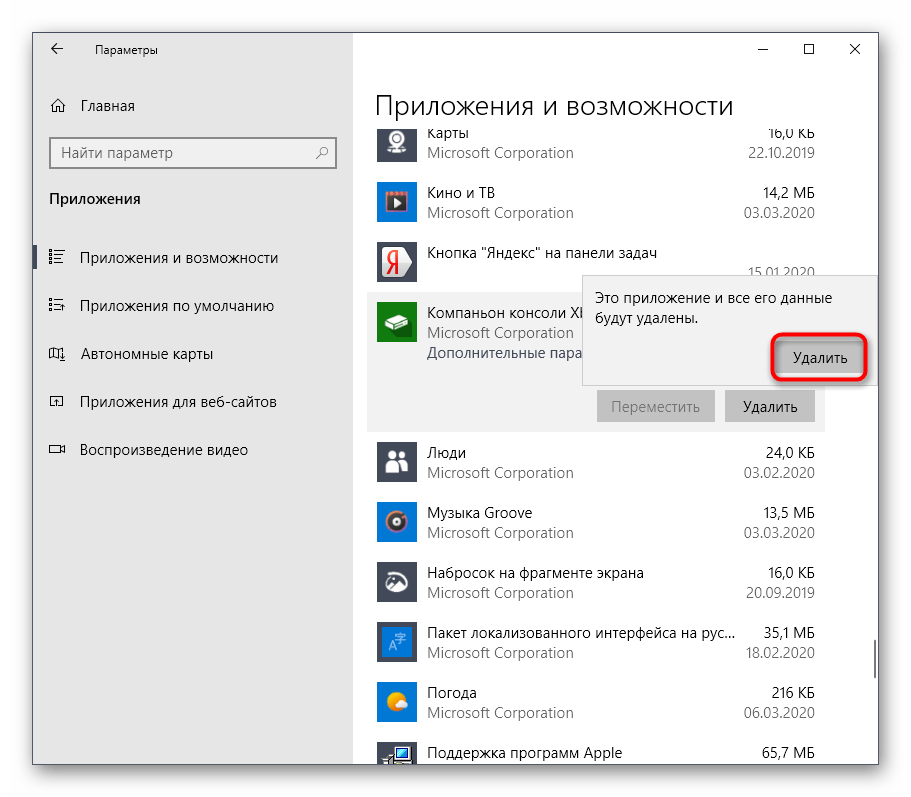Switch to Воспроизведение видео section
The image size is (911, 797).
163,450
